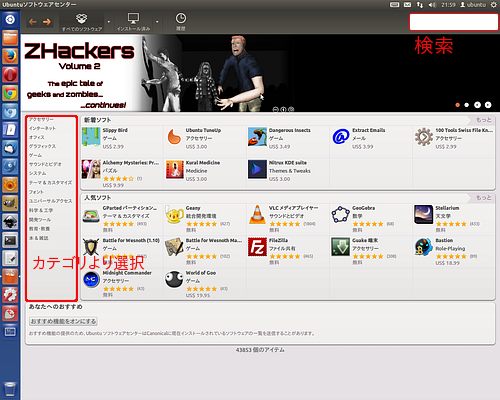
Task: Open the All Software (すべてのソフトウェア) view
Action: (x=82, y=22)
